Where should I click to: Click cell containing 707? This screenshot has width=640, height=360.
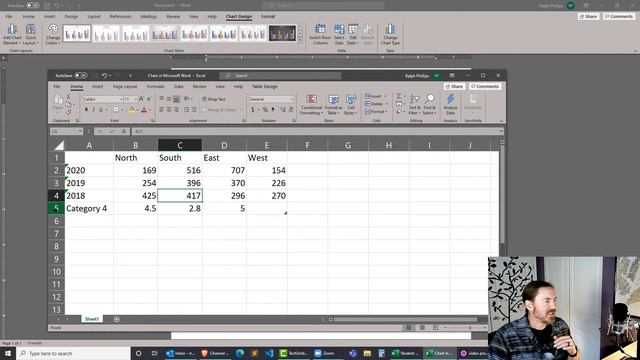point(224,170)
